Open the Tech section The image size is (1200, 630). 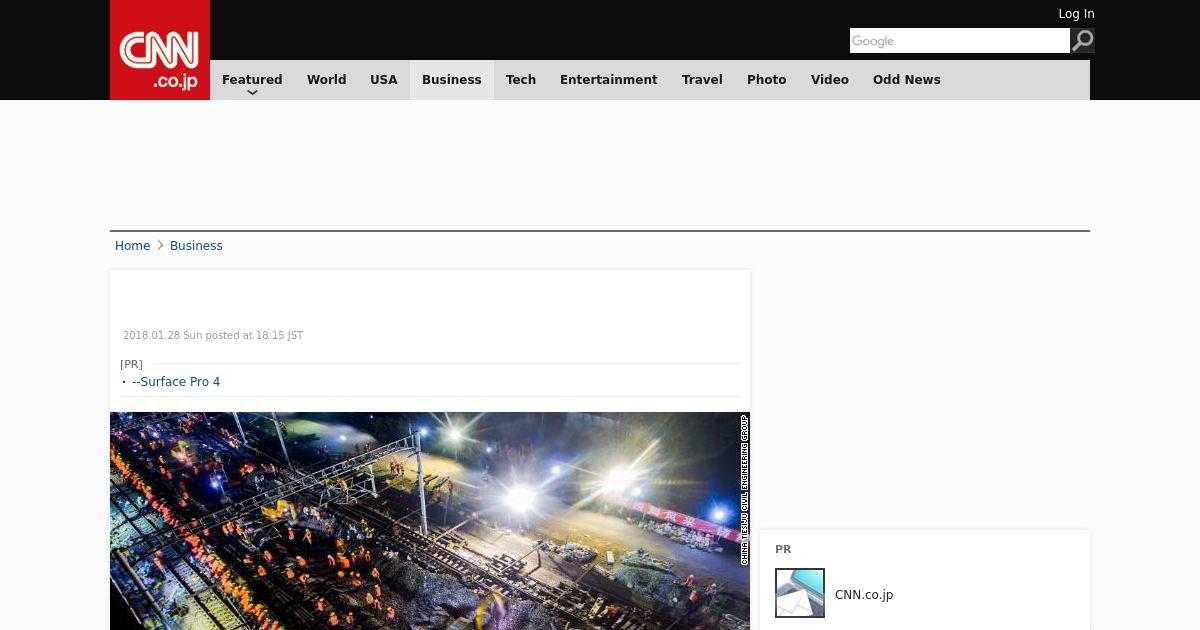pos(521,80)
